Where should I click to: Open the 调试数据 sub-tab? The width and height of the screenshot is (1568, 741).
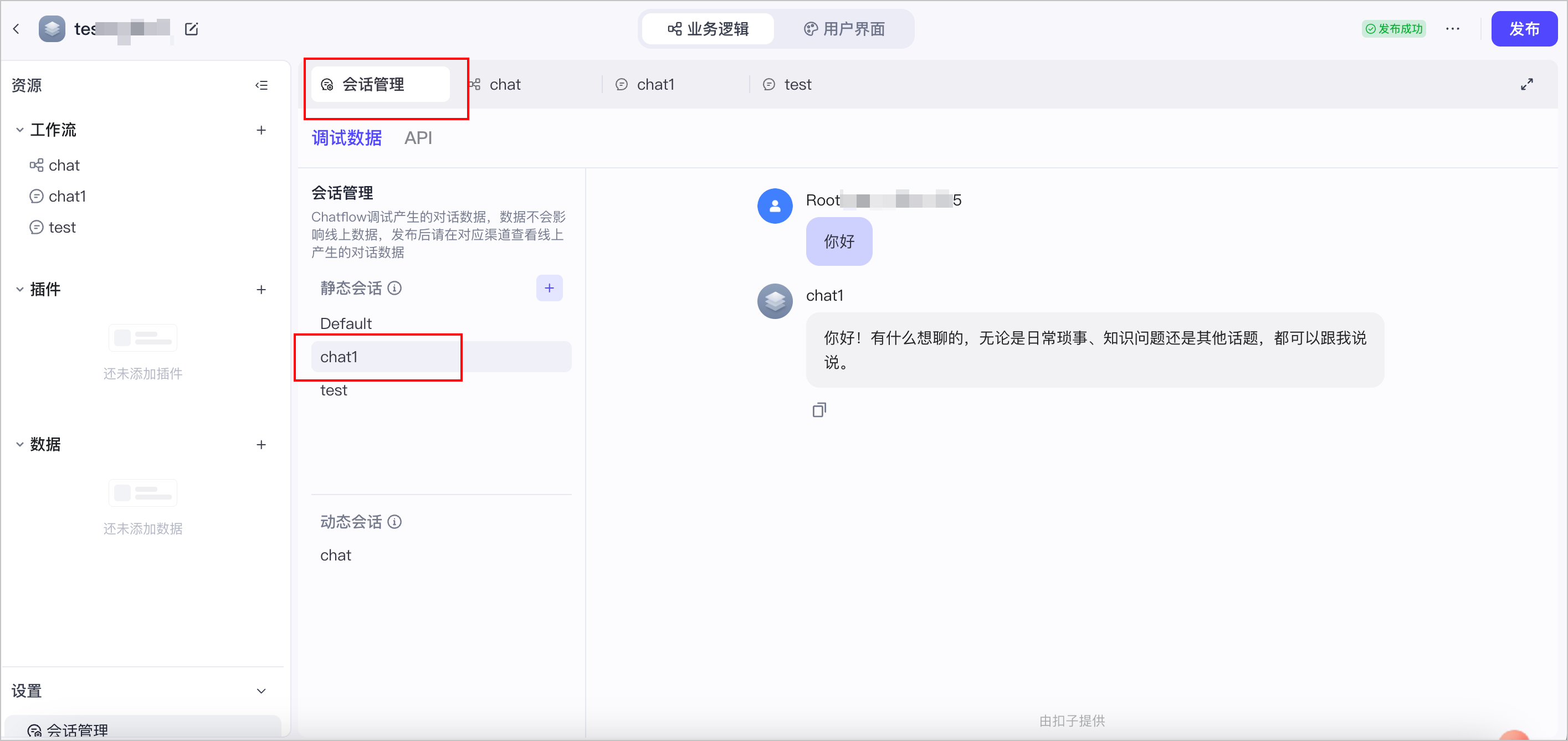347,138
